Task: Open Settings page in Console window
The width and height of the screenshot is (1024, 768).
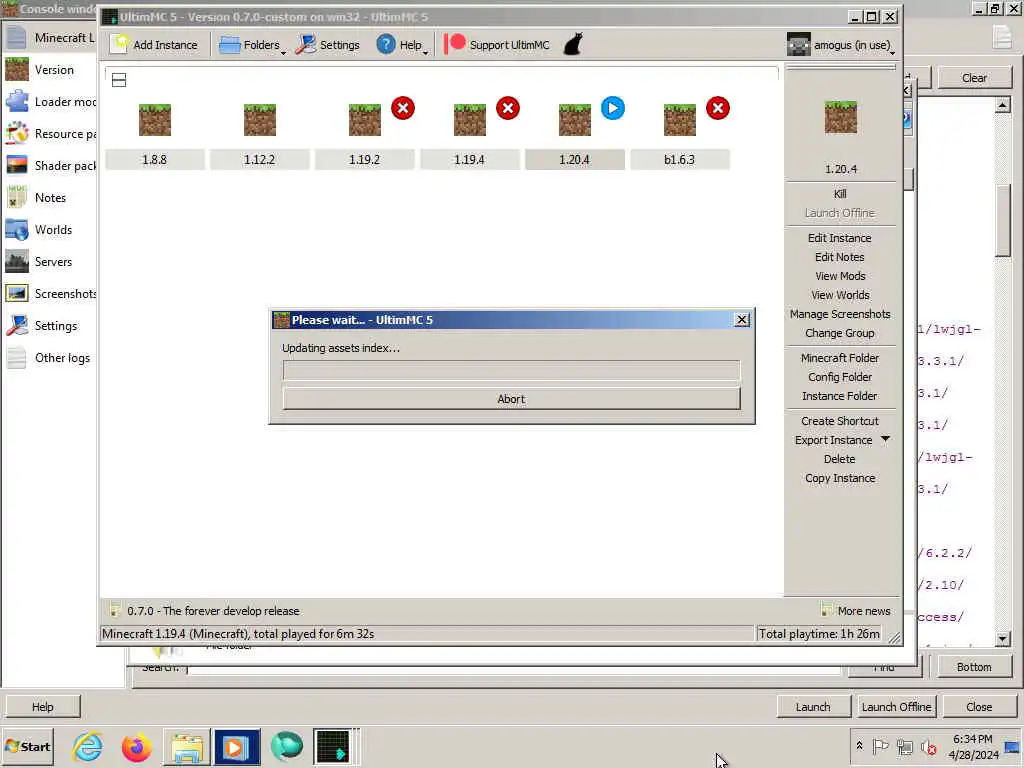Action: pos(49,326)
